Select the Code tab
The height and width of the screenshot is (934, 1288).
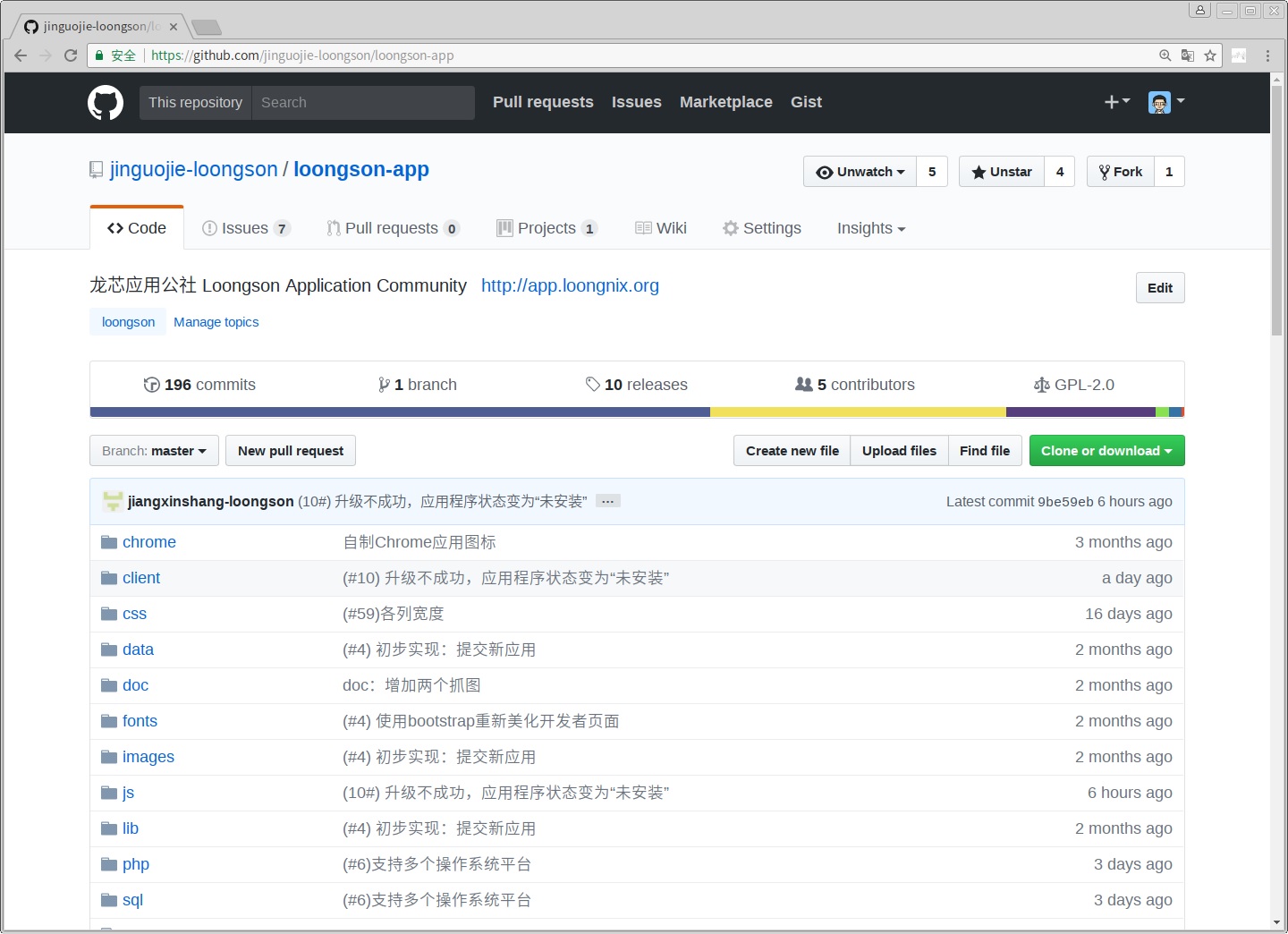[137, 228]
